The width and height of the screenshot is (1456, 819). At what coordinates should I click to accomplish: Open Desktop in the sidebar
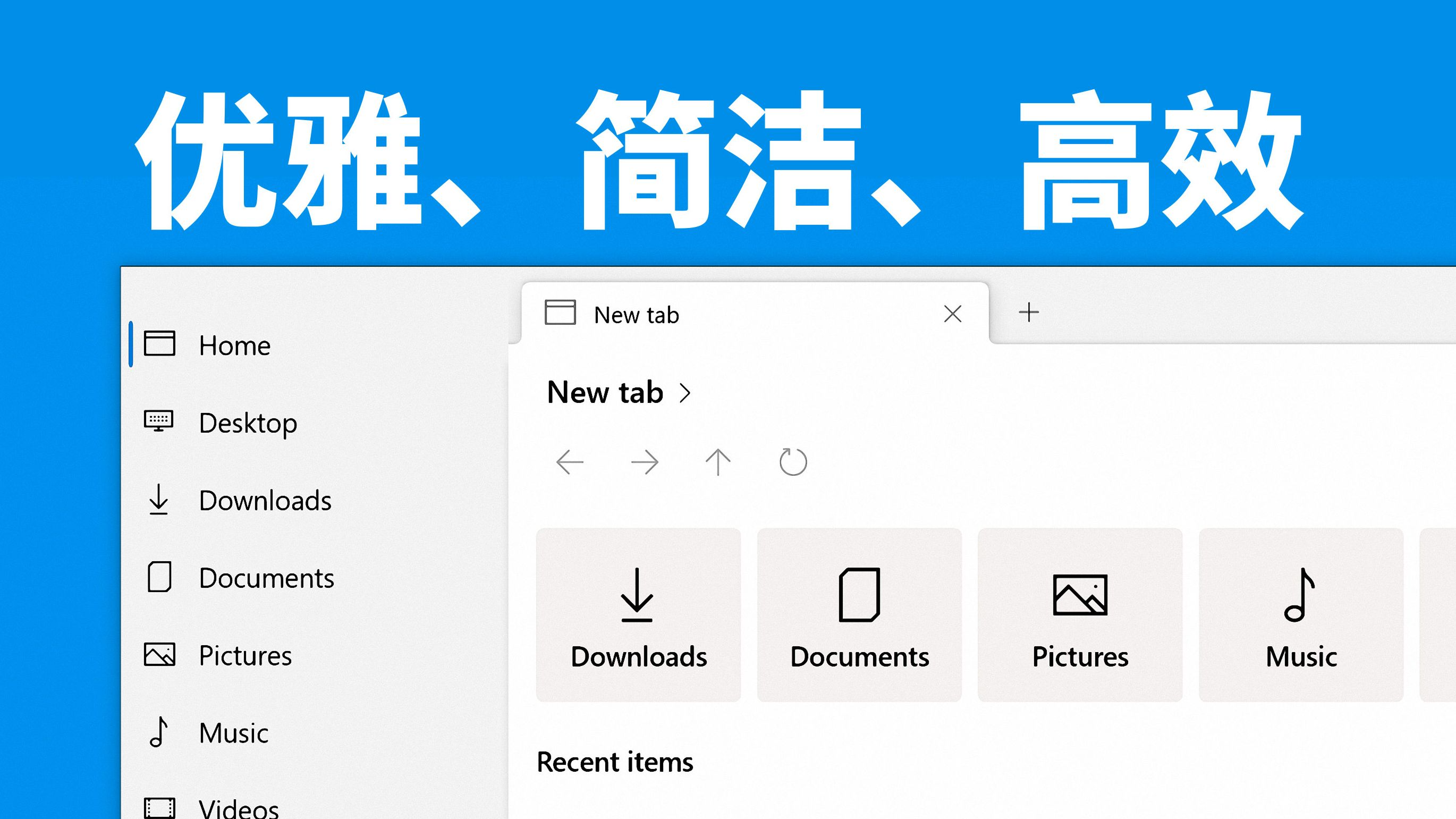point(248,424)
